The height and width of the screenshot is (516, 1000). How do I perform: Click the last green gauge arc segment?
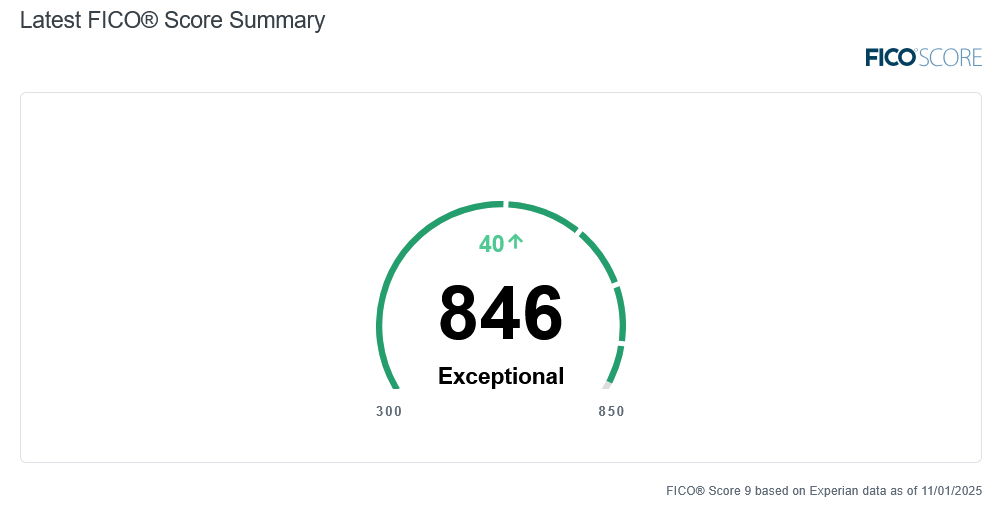pos(615,364)
